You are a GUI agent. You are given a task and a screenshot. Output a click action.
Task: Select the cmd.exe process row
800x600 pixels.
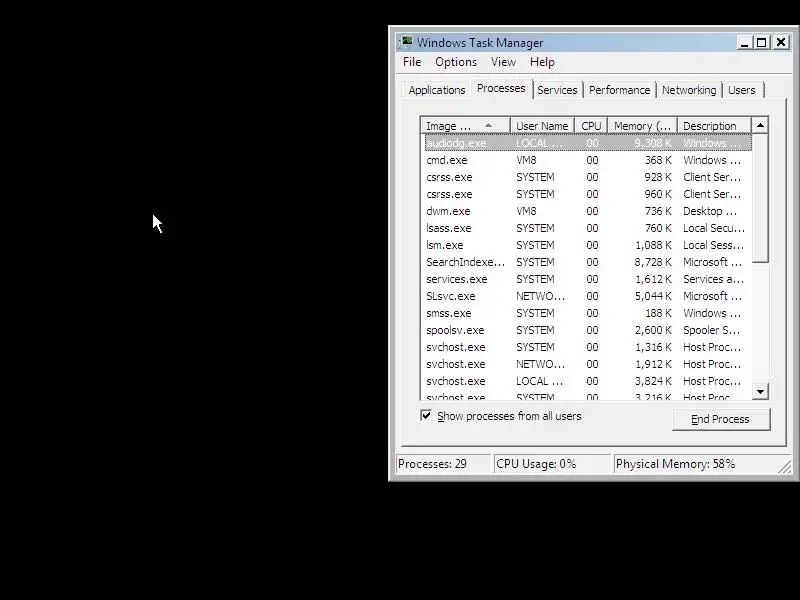point(588,160)
